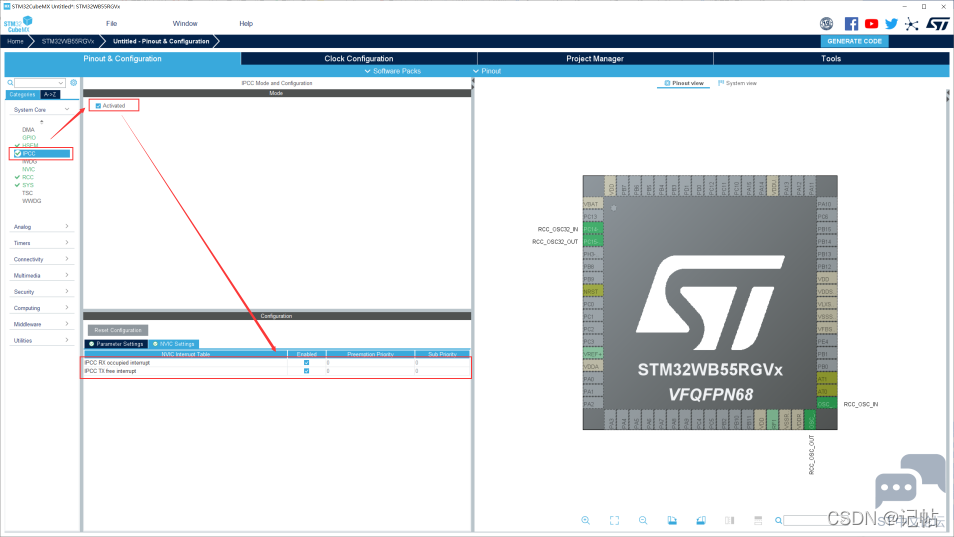The height and width of the screenshot is (537, 954).
Task: Click the settings gear beside search
Action: (x=74, y=83)
